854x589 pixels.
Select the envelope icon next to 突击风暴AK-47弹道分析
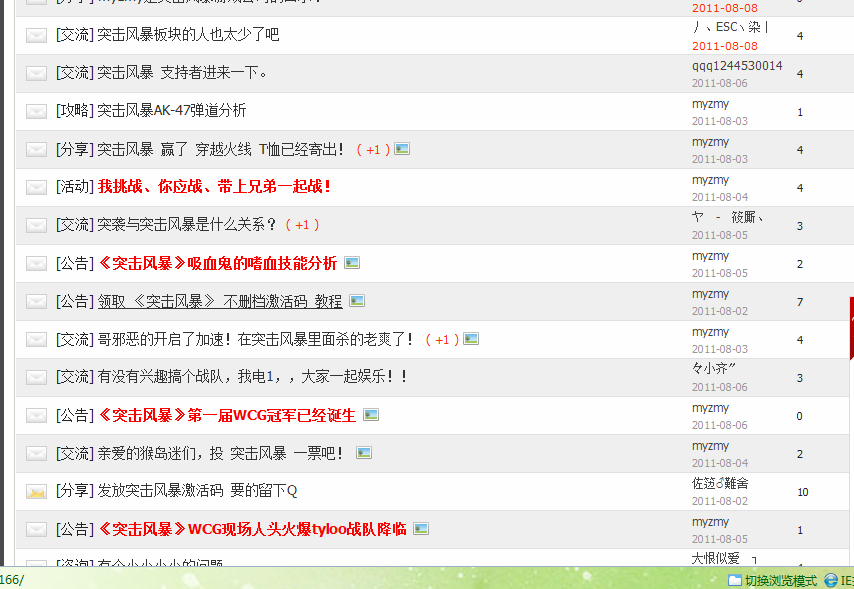tap(36, 111)
